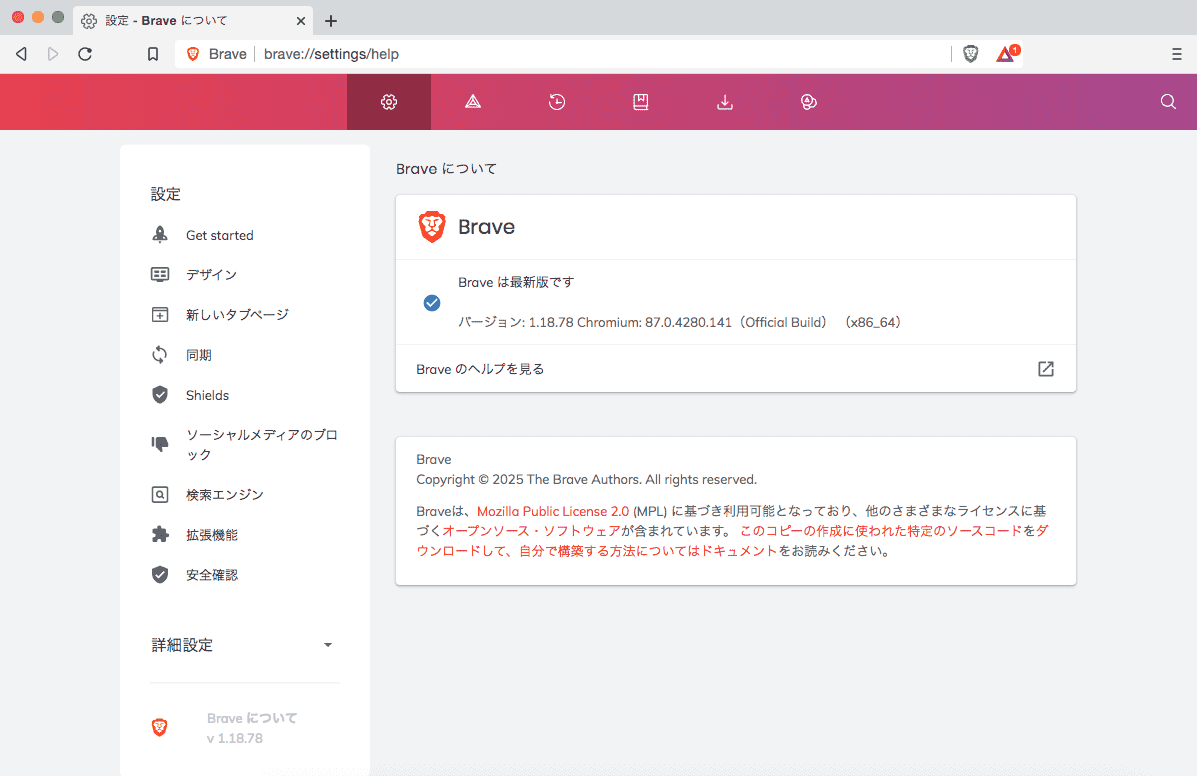The width and height of the screenshot is (1197, 776).
Task: Open Brave Rewards triangle tab in top bar
Action: pyautogui.click(x=473, y=102)
